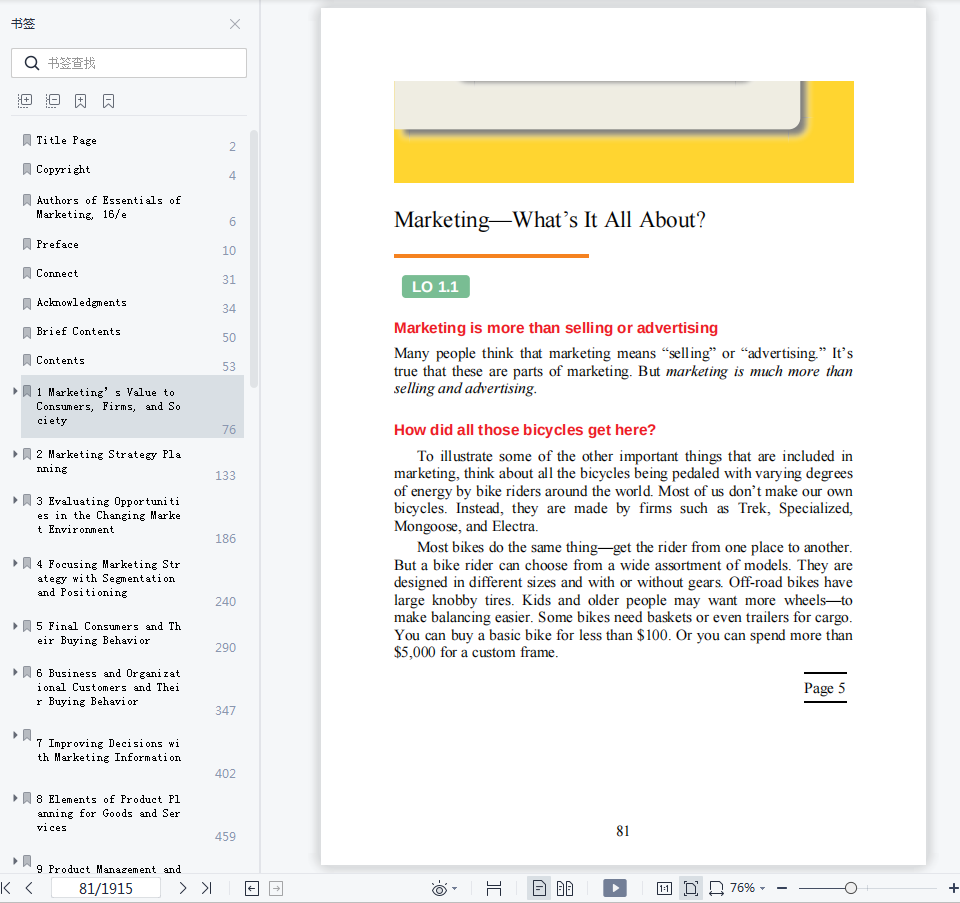The height and width of the screenshot is (903, 960).
Task: Expand chapter 8 Elements of Product Planning bookmark
Action: coord(15,798)
